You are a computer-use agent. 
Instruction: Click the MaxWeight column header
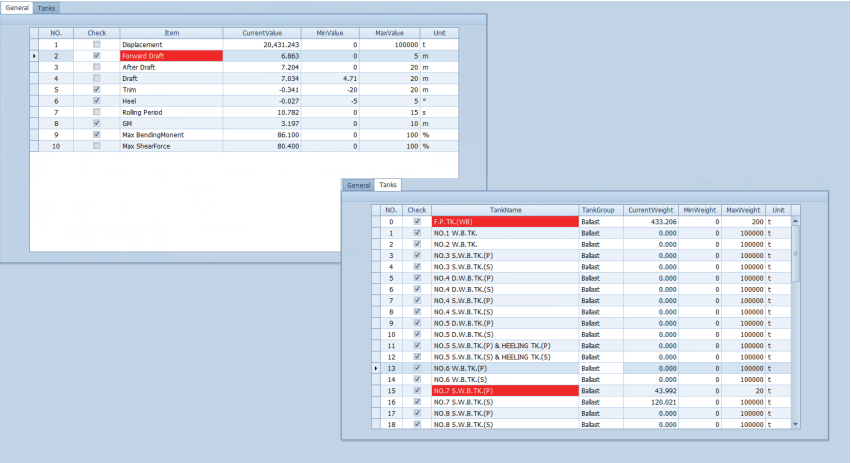point(743,210)
